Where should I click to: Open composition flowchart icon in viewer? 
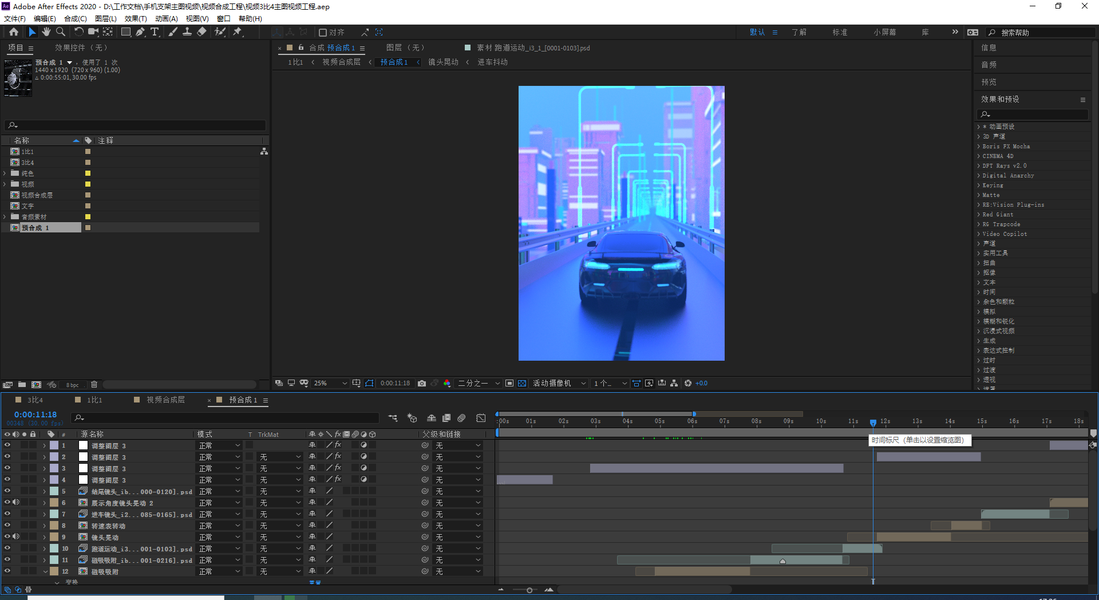click(x=674, y=383)
